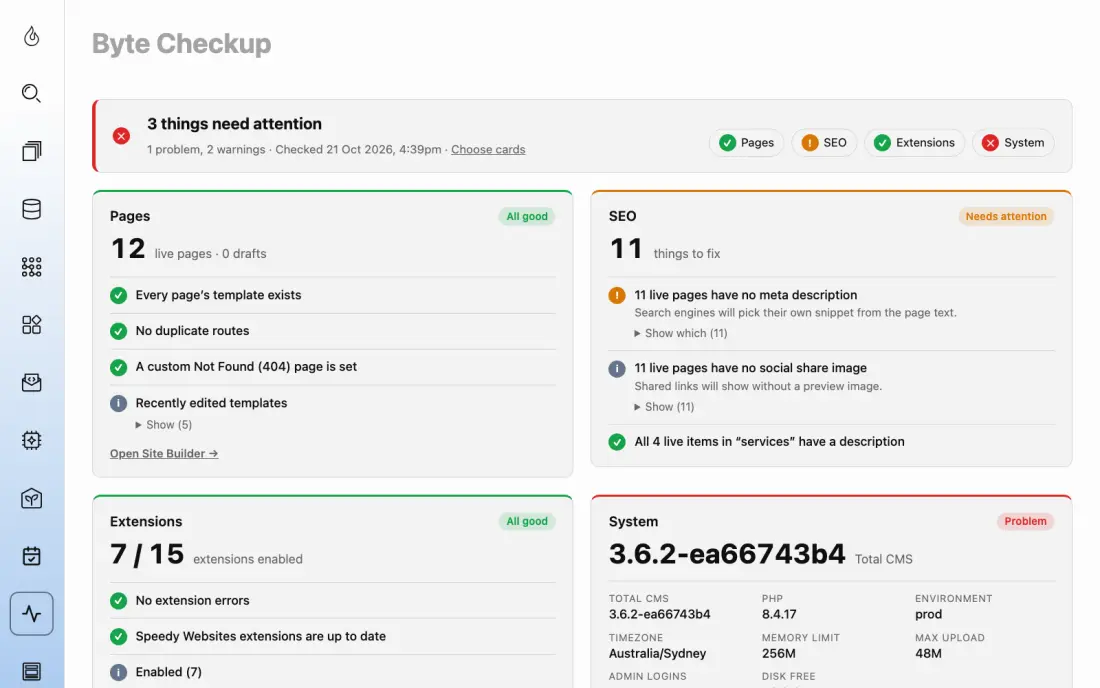Click the '11' things to fix count
Screen dimensions: 1100x688
(626, 248)
